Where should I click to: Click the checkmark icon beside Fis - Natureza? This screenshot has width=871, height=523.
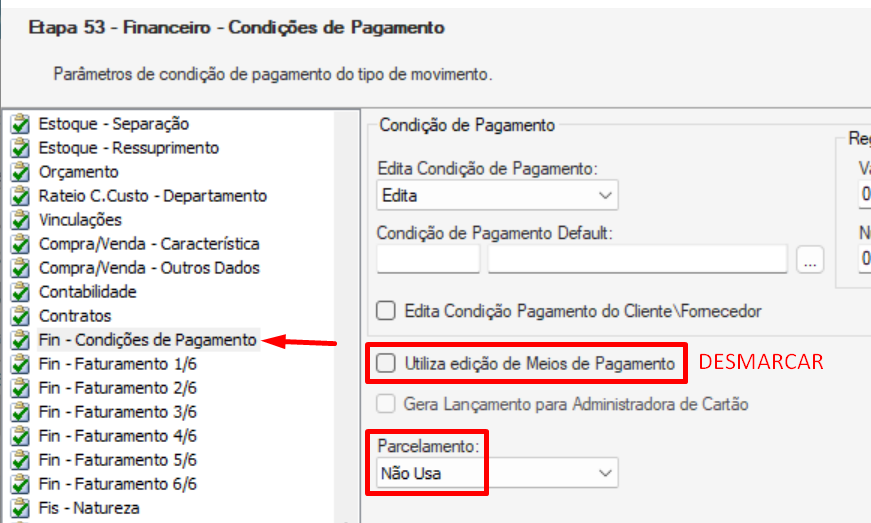[x=20, y=507]
